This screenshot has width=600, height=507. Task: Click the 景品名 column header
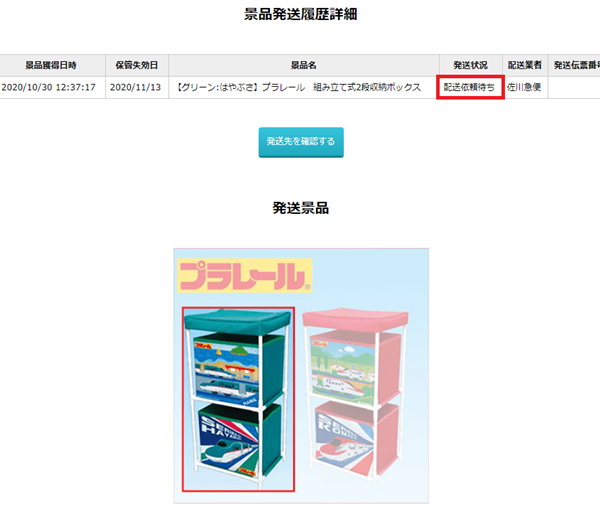point(303,65)
